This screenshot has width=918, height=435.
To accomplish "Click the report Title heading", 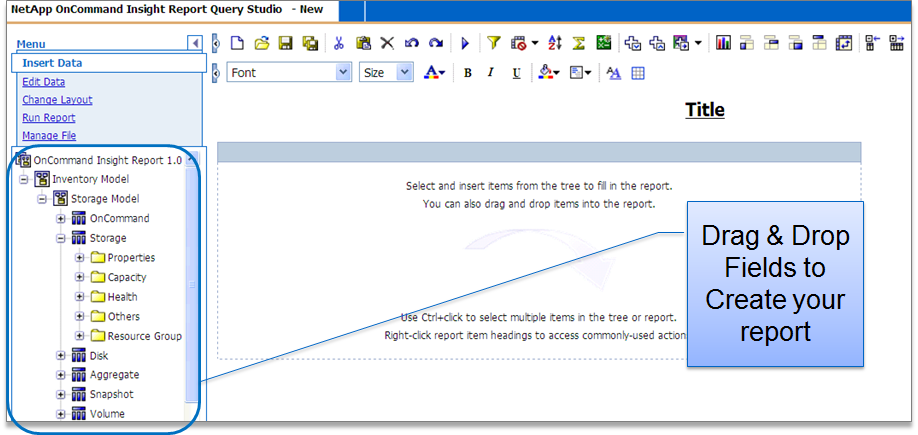I will tap(704, 110).
